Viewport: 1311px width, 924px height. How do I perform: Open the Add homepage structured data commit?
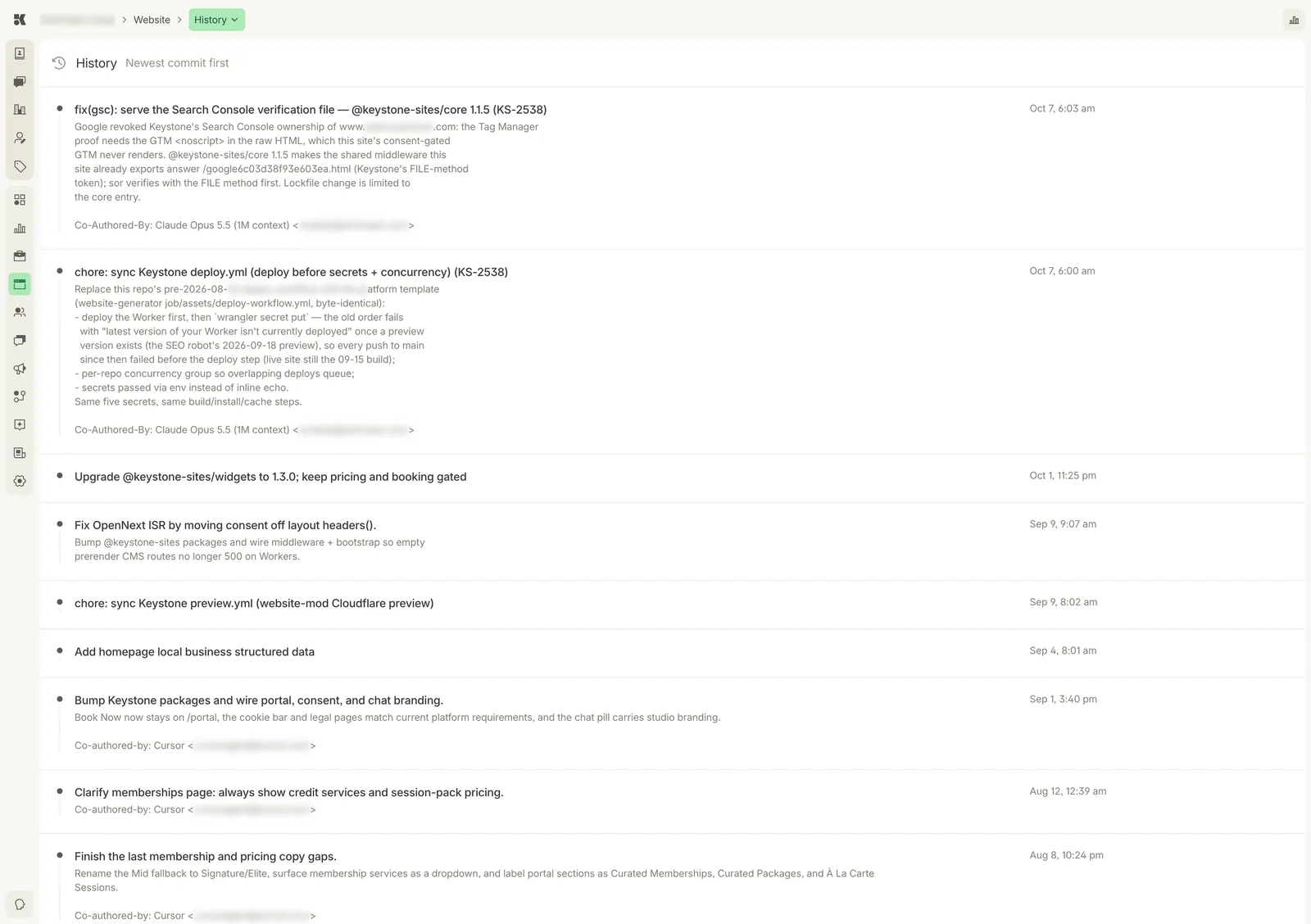pyautogui.click(x=194, y=652)
